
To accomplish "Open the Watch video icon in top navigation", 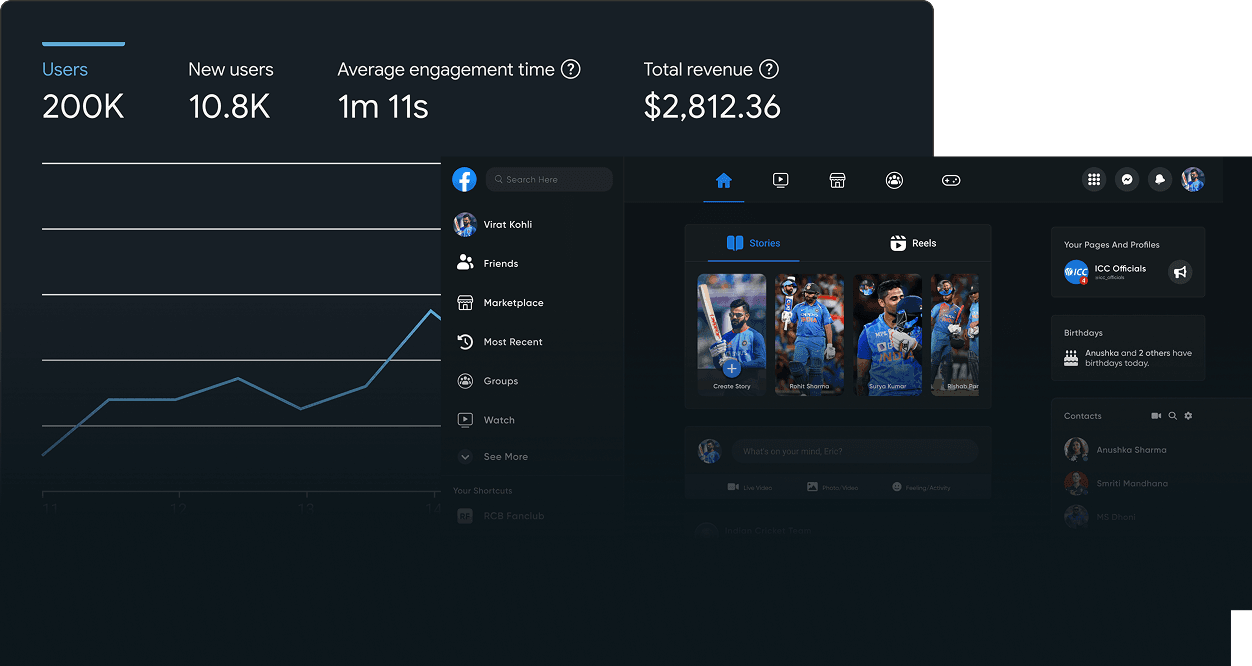I will 781,180.
